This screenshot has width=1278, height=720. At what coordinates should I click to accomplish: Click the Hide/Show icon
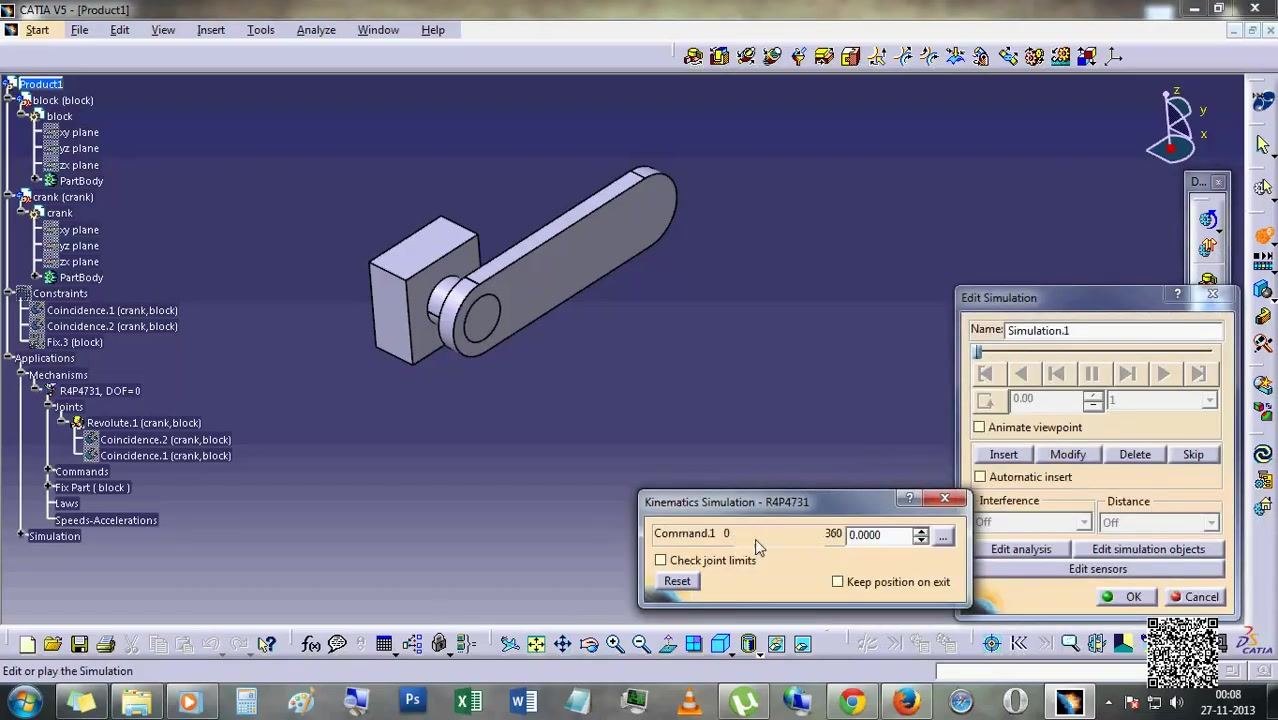click(776, 644)
